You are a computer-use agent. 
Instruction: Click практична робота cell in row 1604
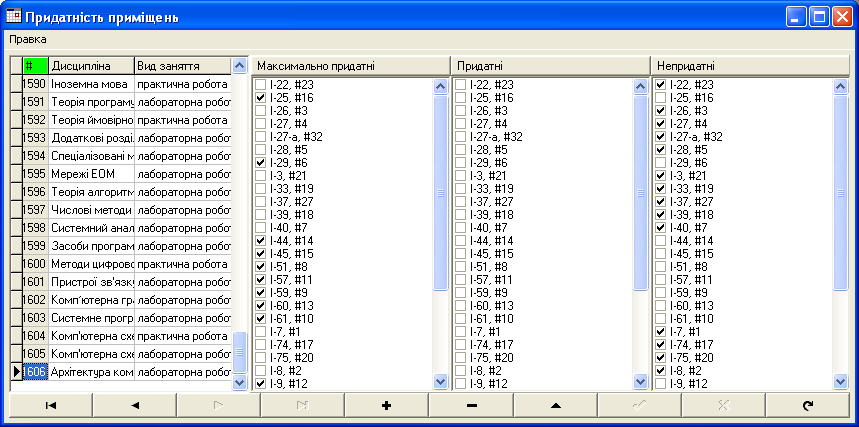click(x=183, y=336)
